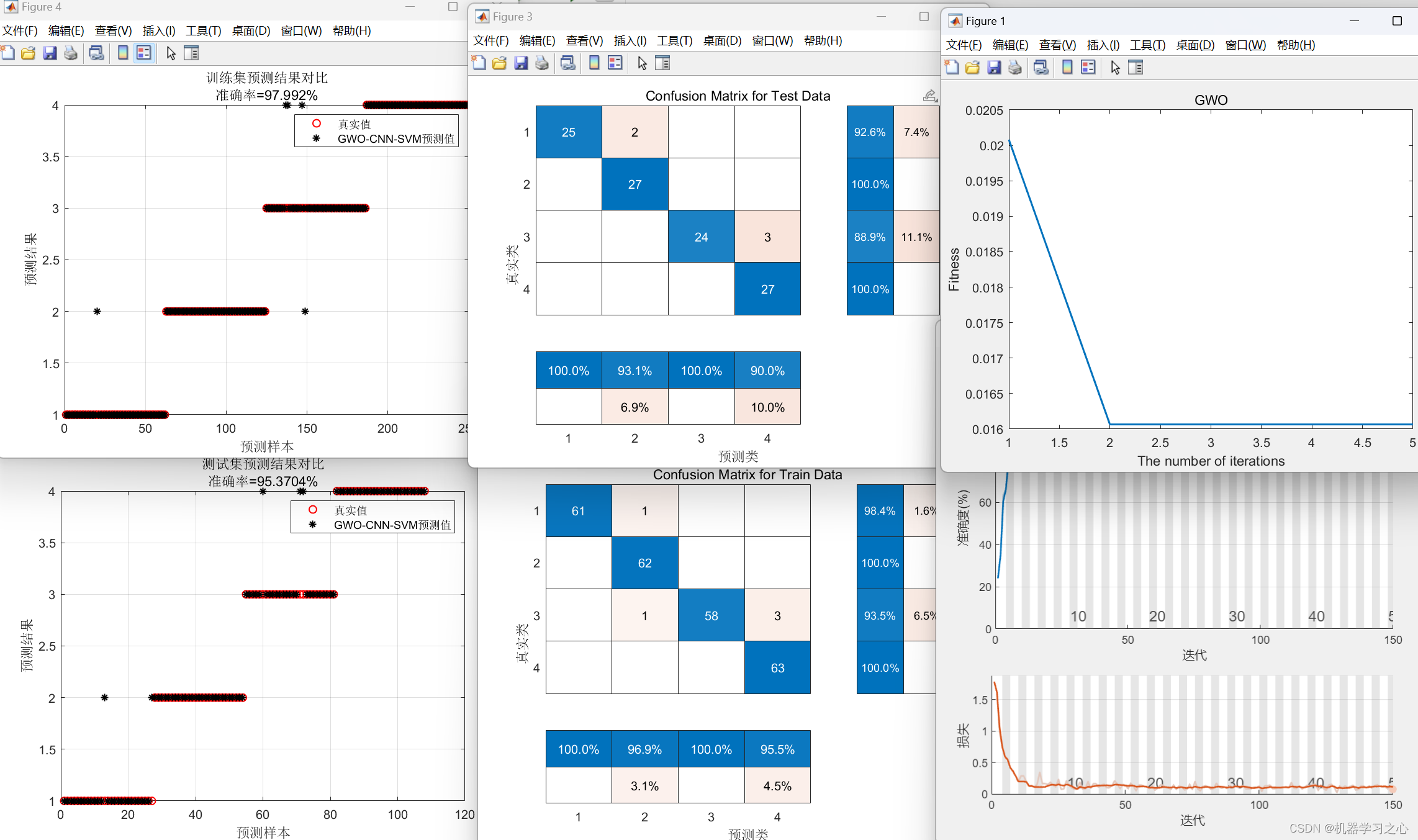Viewport: 1418px width, 840px height.
Task: Click Link Plot icon in Figure 1 toolbar
Action: [1041, 68]
